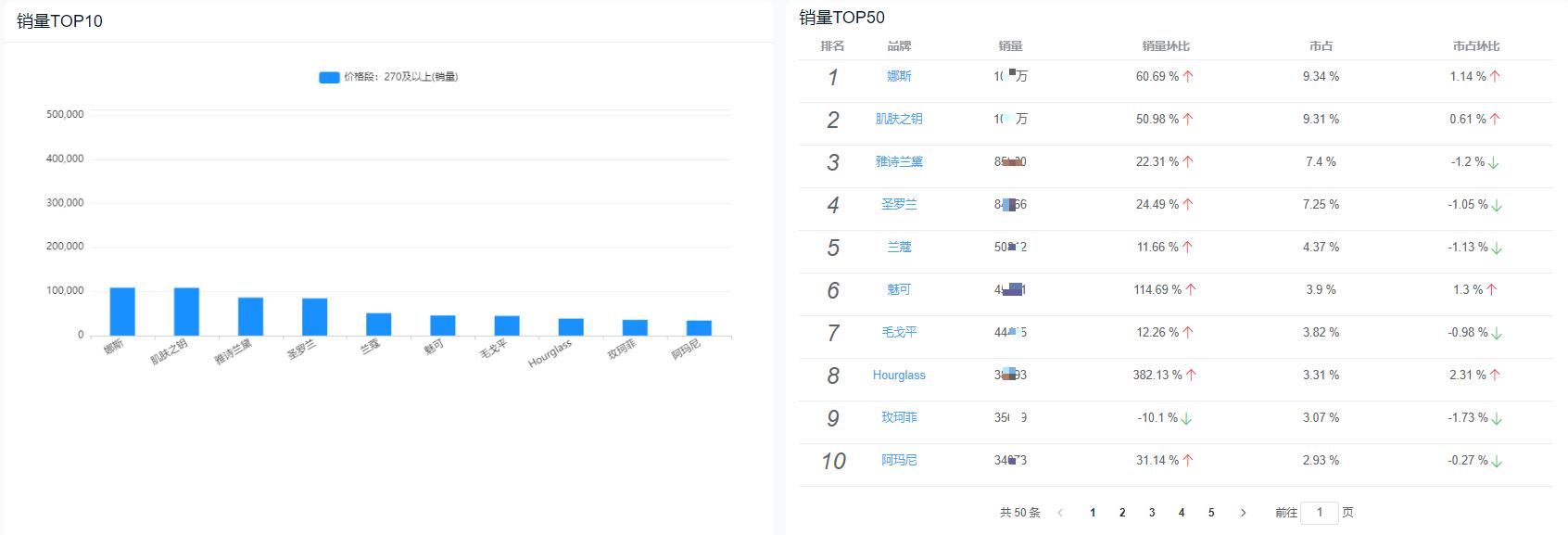Image resolution: width=1568 pixels, height=535 pixels.
Task: Focus the 前往 page number input
Action: (1320, 513)
